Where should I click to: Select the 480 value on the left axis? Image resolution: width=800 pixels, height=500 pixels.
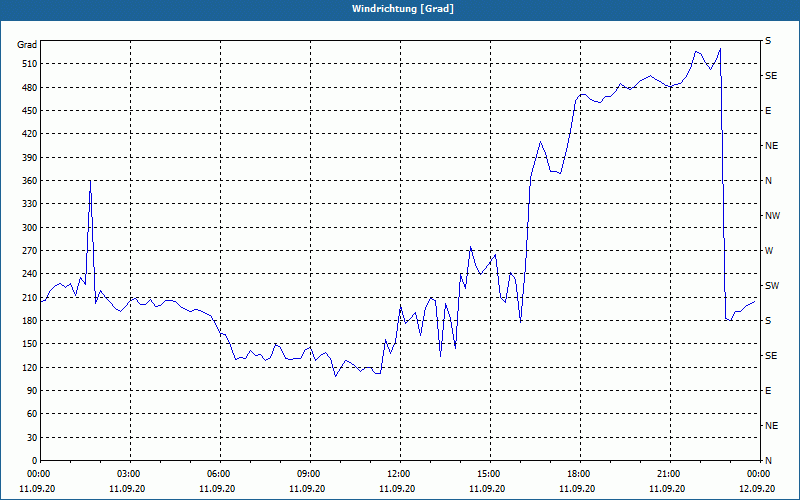[x=29, y=87]
